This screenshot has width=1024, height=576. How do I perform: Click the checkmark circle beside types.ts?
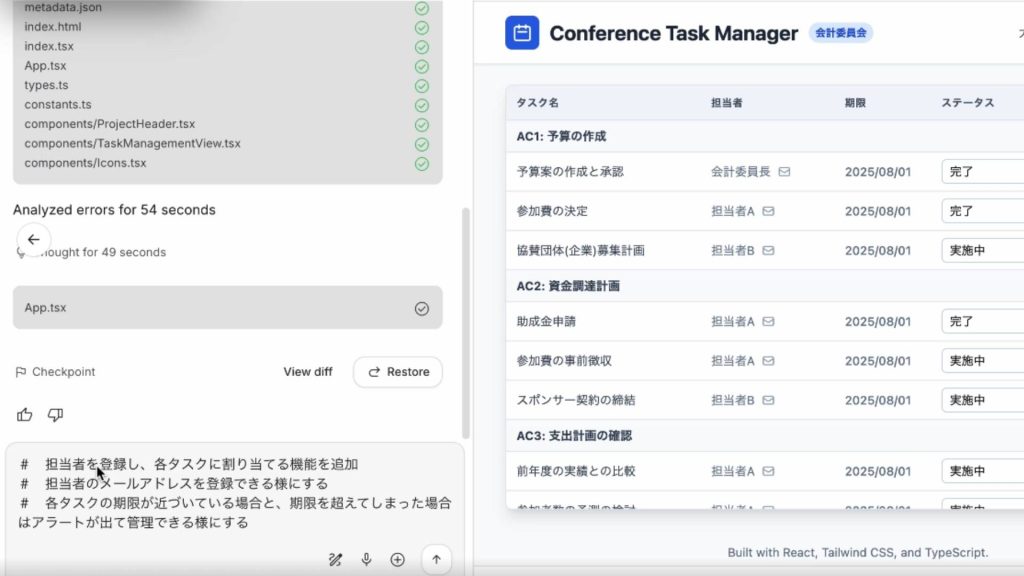tap(421, 85)
